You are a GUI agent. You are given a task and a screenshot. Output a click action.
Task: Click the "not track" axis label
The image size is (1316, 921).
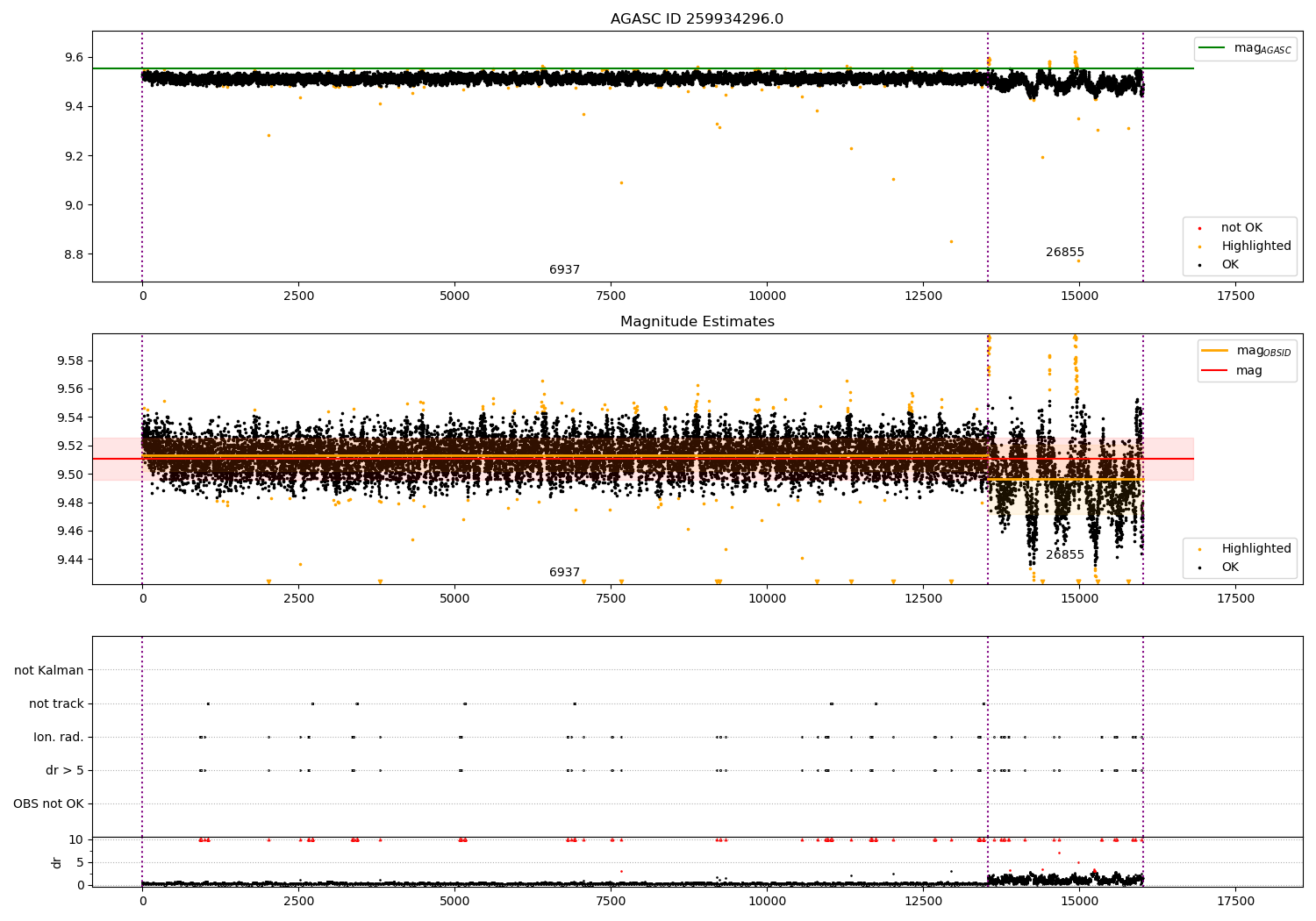pyautogui.click(x=56, y=704)
